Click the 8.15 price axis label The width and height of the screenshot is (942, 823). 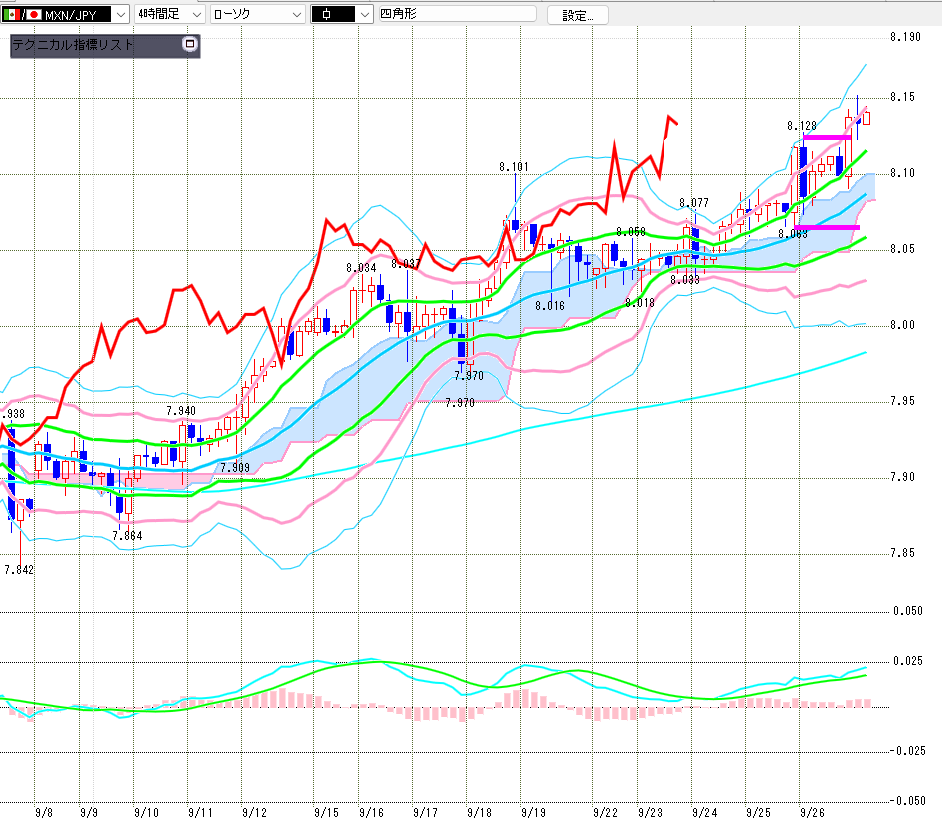(x=904, y=97)
